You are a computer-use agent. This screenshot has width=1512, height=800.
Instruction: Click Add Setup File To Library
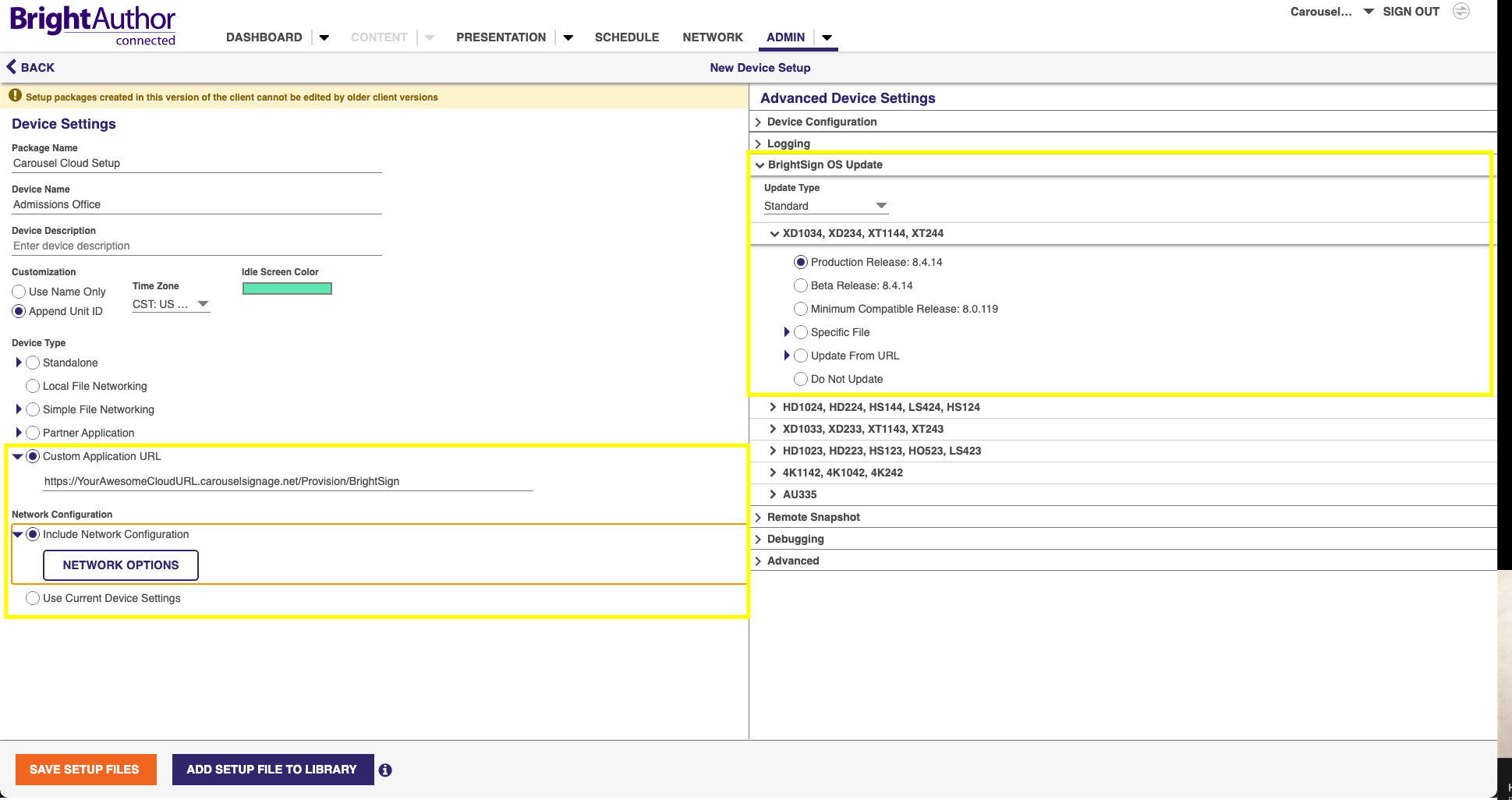273,770
